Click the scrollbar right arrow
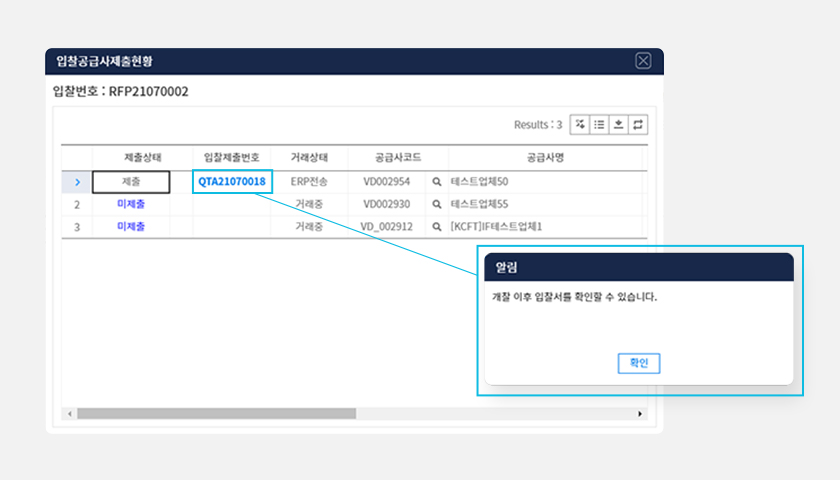This screenshot has height=480, width=840. tap(641, 413)
